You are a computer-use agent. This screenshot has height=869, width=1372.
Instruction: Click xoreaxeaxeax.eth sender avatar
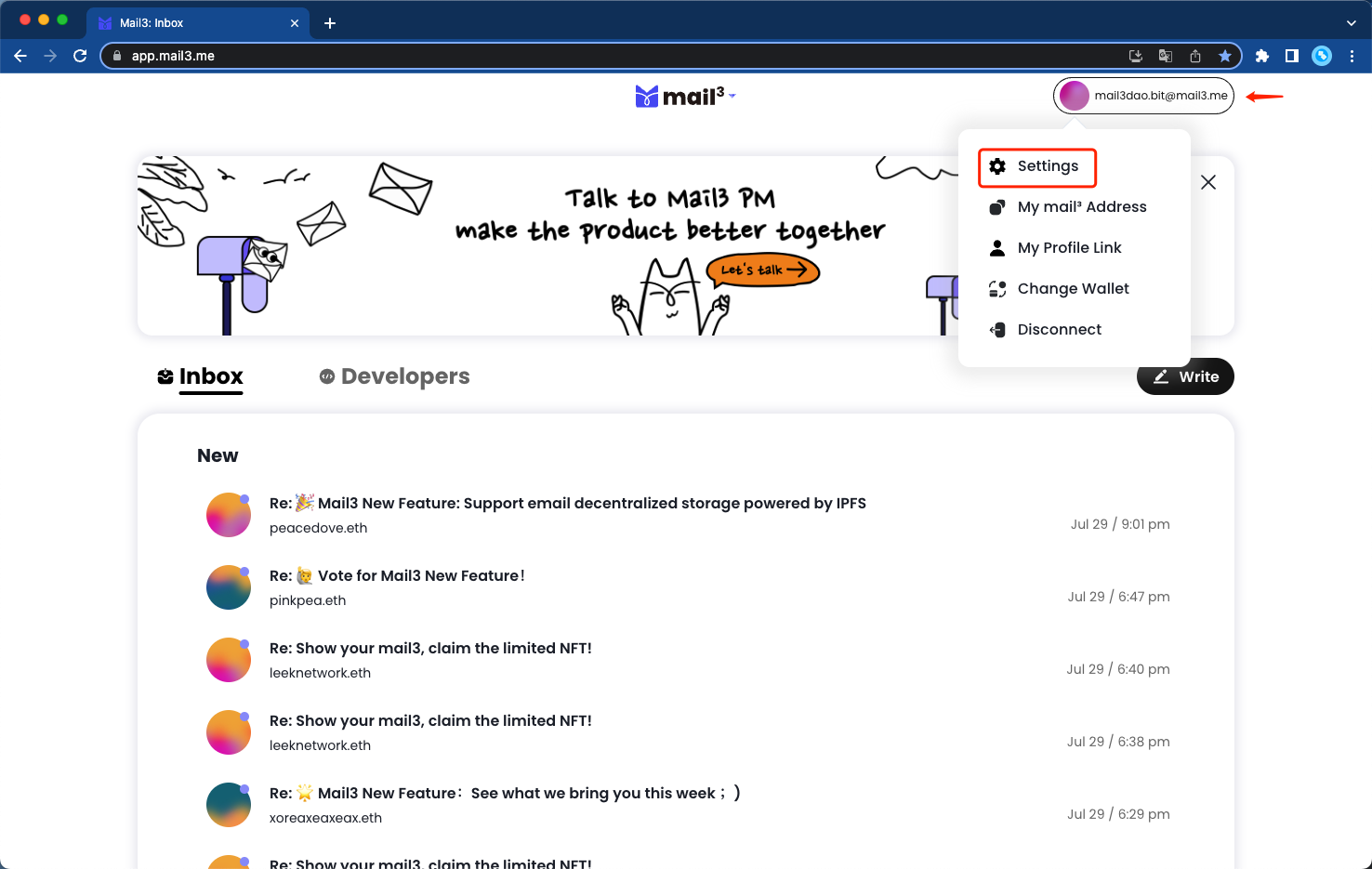(229, 805)
